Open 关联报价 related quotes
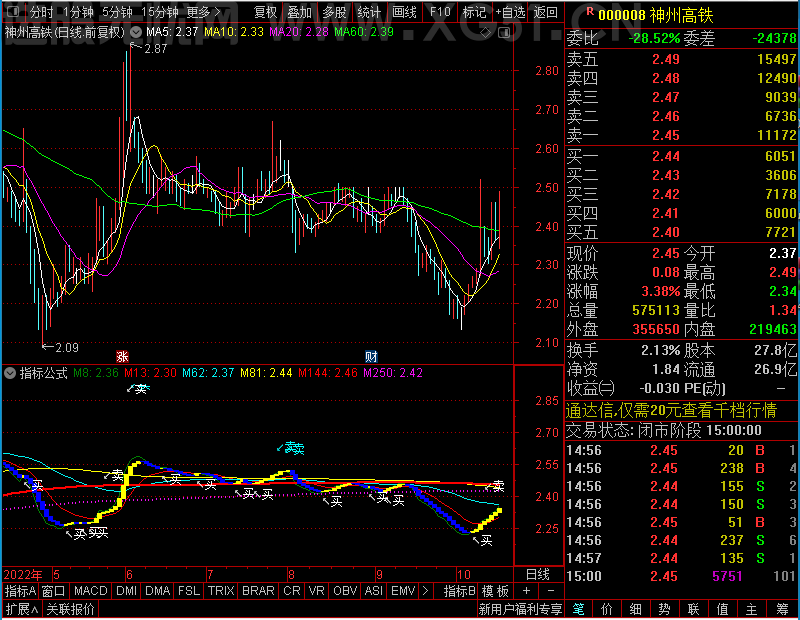The height and width of the screenshot is (620, 800). (x=70, y=609)
